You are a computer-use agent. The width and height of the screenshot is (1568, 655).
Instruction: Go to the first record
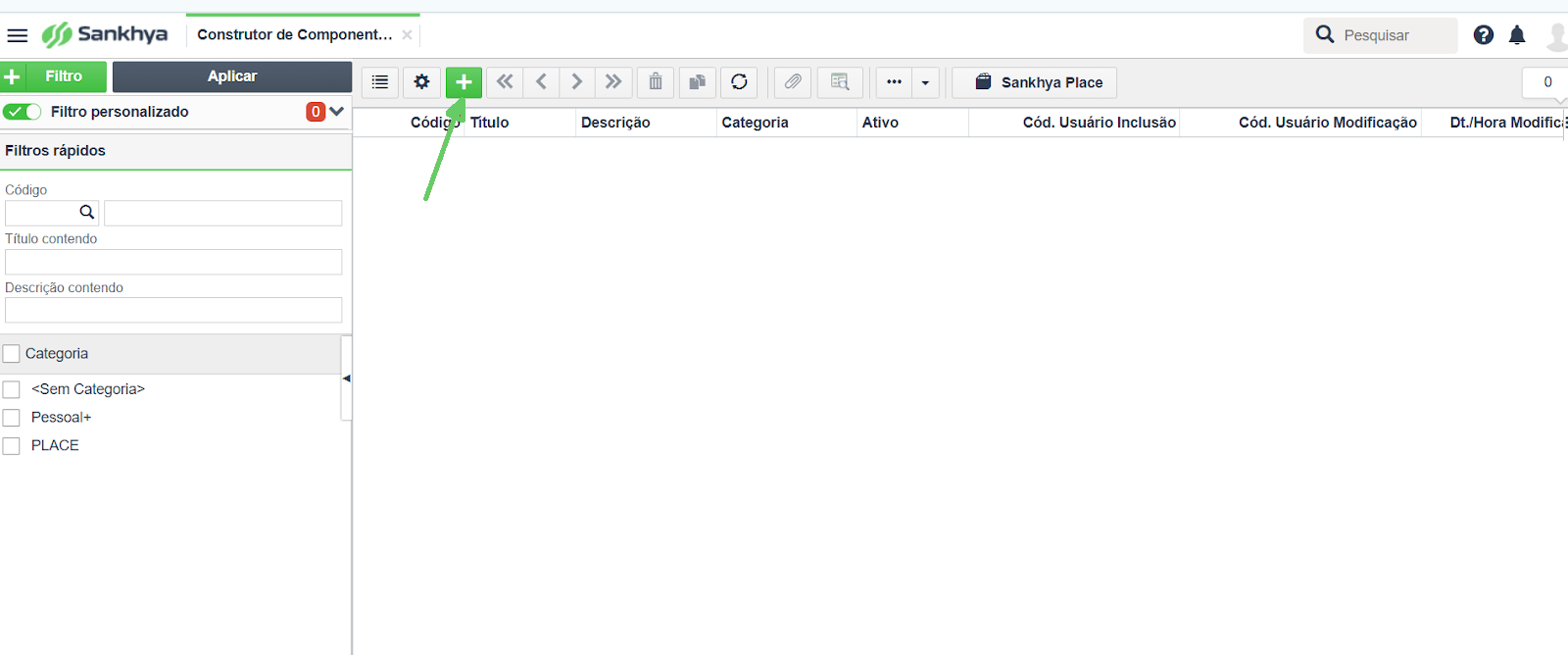point(505,82)
